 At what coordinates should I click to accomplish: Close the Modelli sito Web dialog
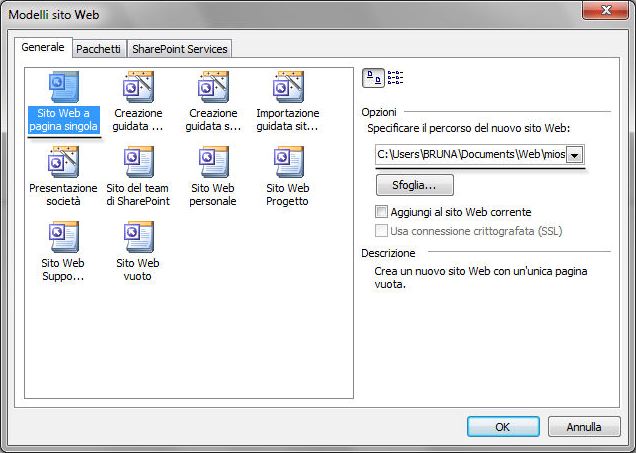(x=605, y=10)
